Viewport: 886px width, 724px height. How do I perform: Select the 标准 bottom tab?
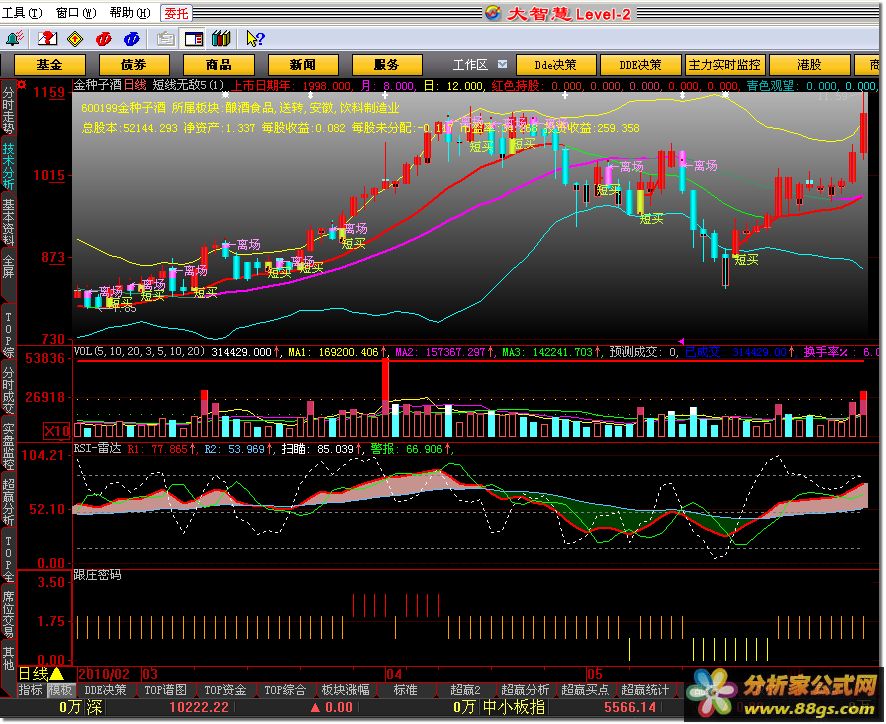click(405, 690)
